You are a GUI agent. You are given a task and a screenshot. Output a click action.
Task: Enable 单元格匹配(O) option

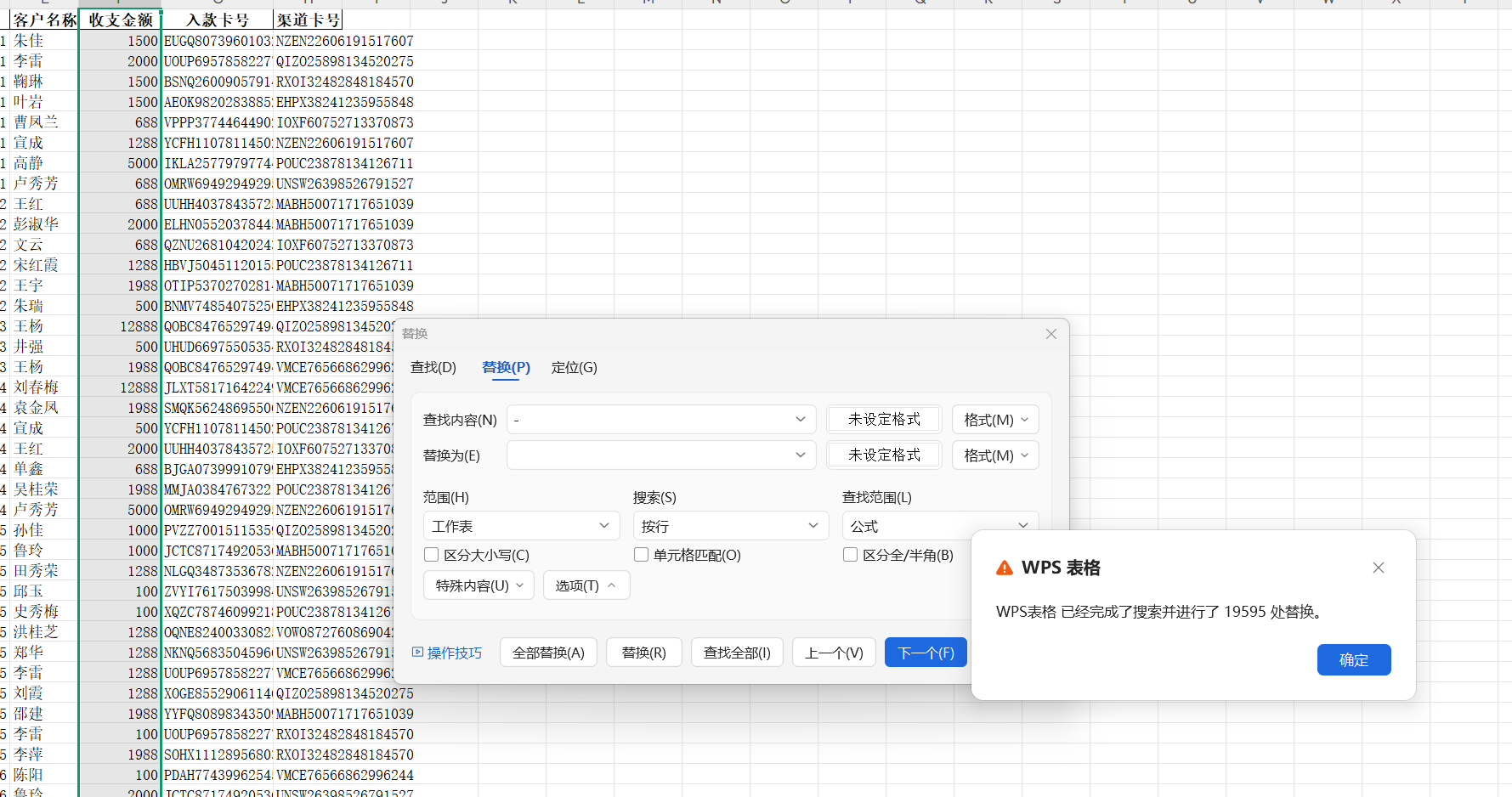tap(642, 555)
